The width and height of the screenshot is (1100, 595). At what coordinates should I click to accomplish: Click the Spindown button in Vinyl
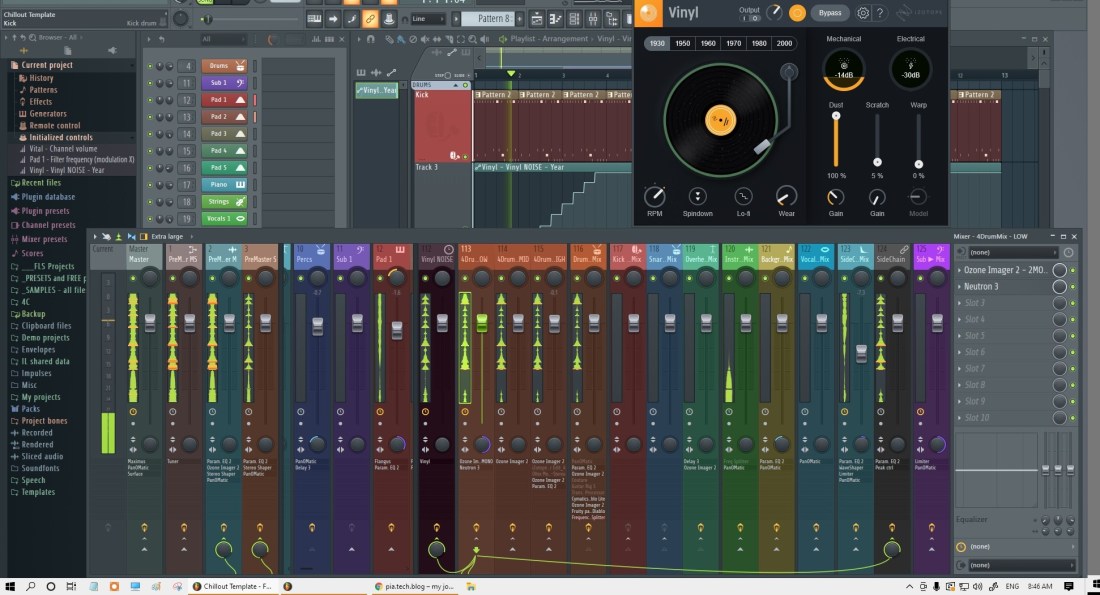(x=698, y=197)
